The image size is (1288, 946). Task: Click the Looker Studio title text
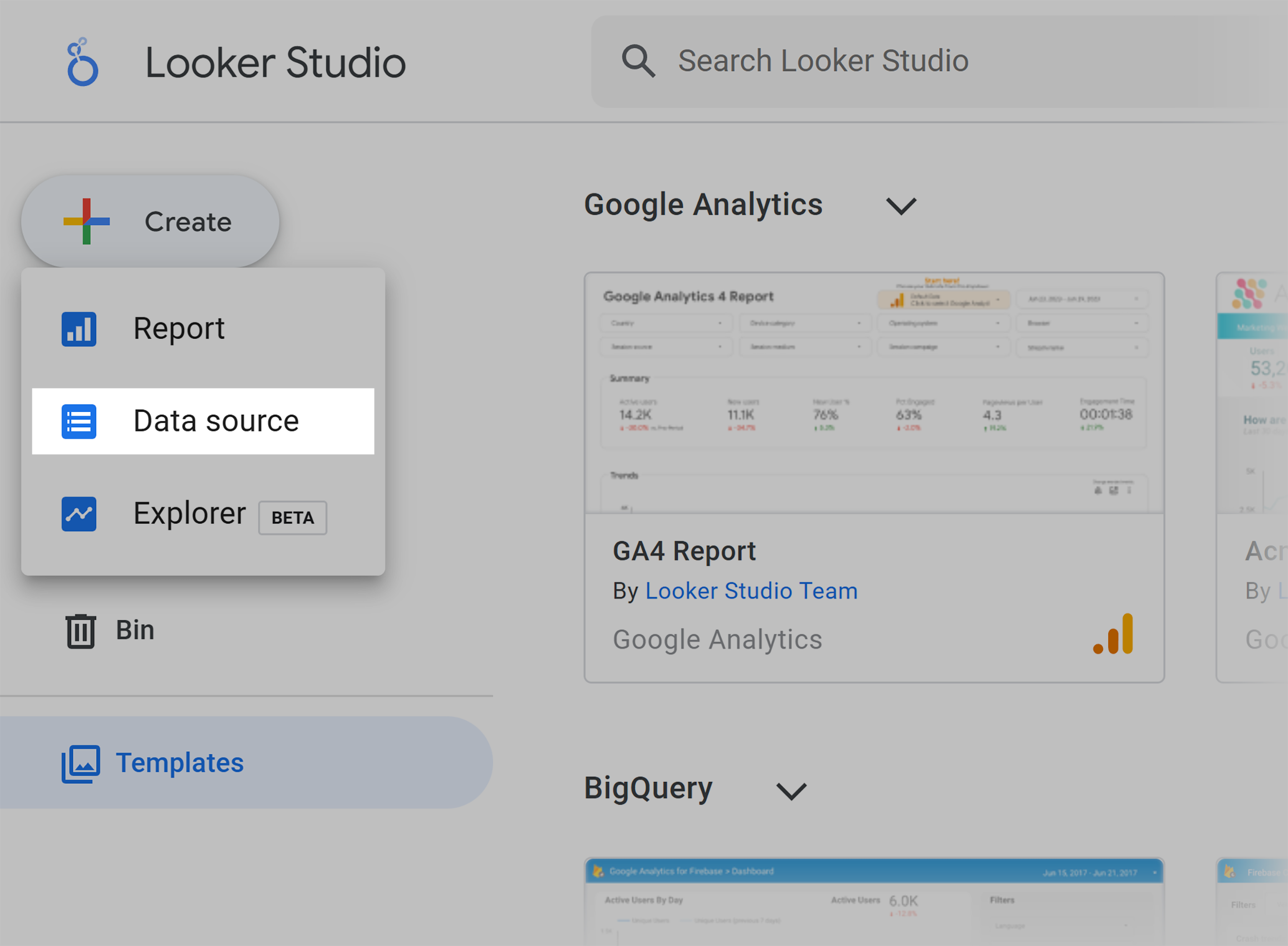276,62
